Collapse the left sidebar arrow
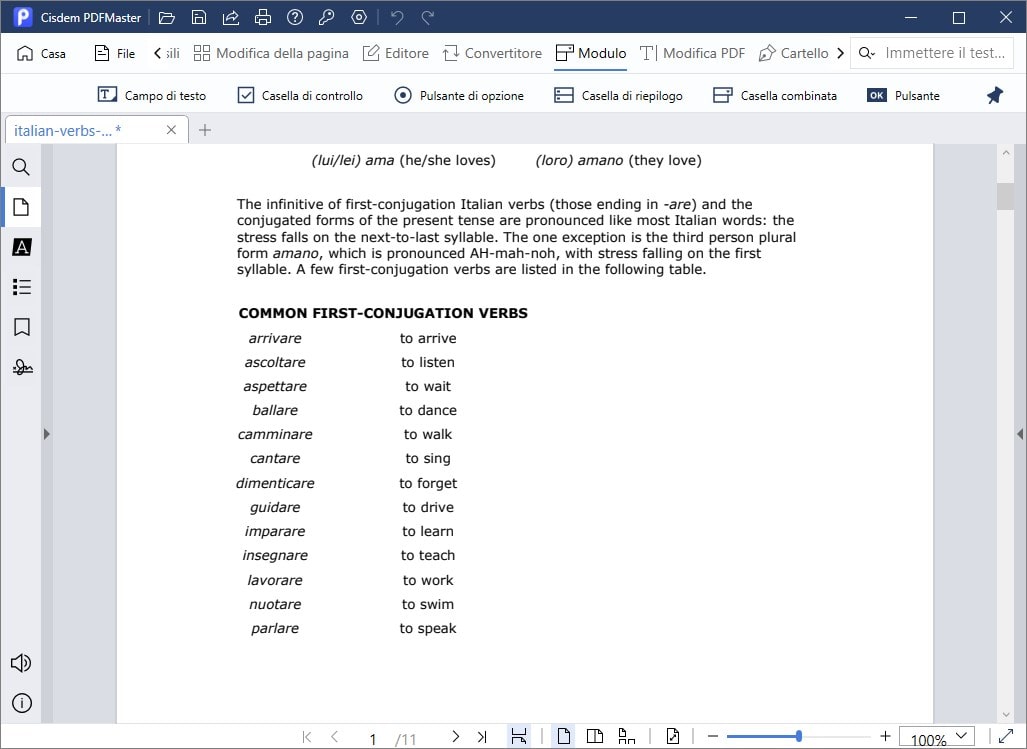1027x749 pixels. 46,434
